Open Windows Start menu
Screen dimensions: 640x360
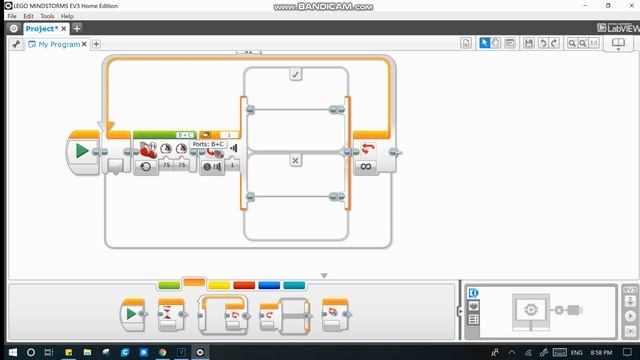click(13, 352)
